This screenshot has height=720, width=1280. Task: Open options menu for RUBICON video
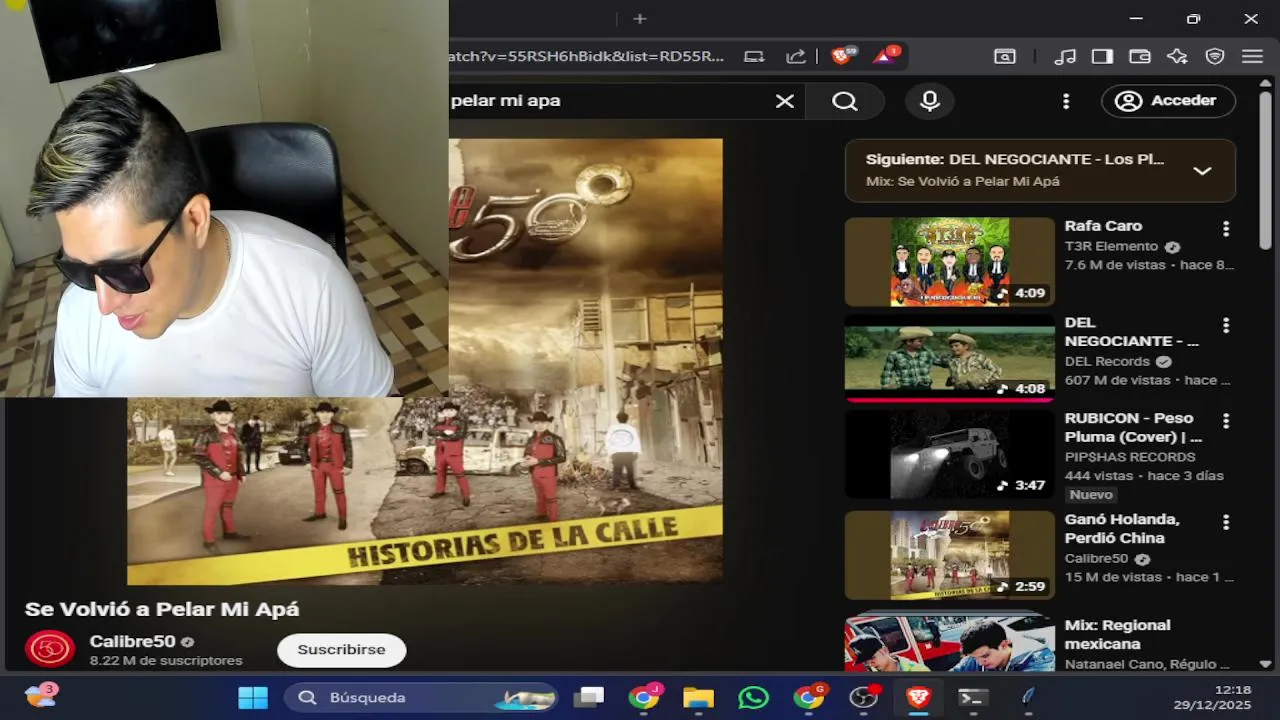(x=1226, y=421)
